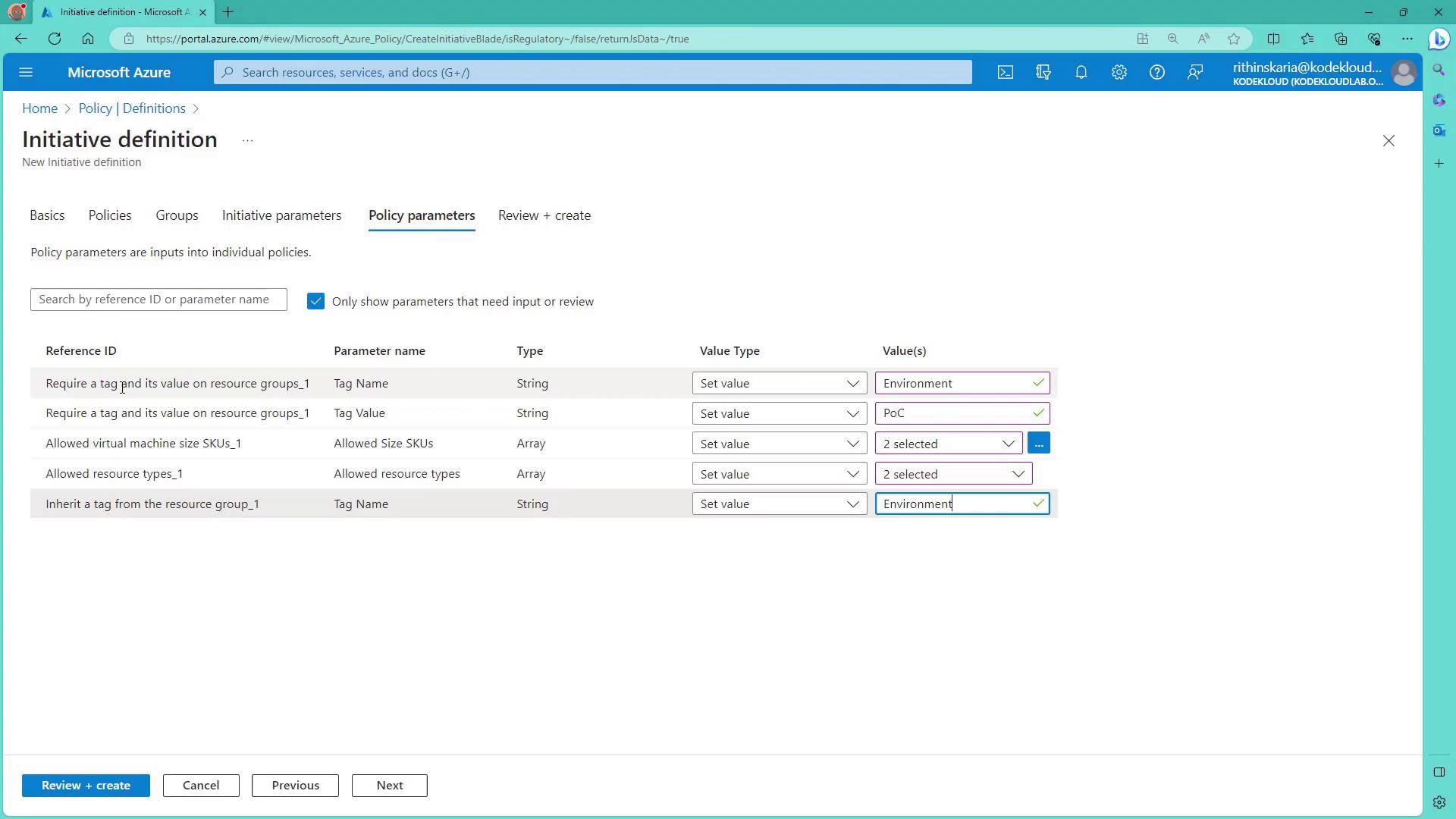Expand Value Type dropdown for Inherit a tag row
The width and height of the screenshot is (1456, 819).
point(779,504)
